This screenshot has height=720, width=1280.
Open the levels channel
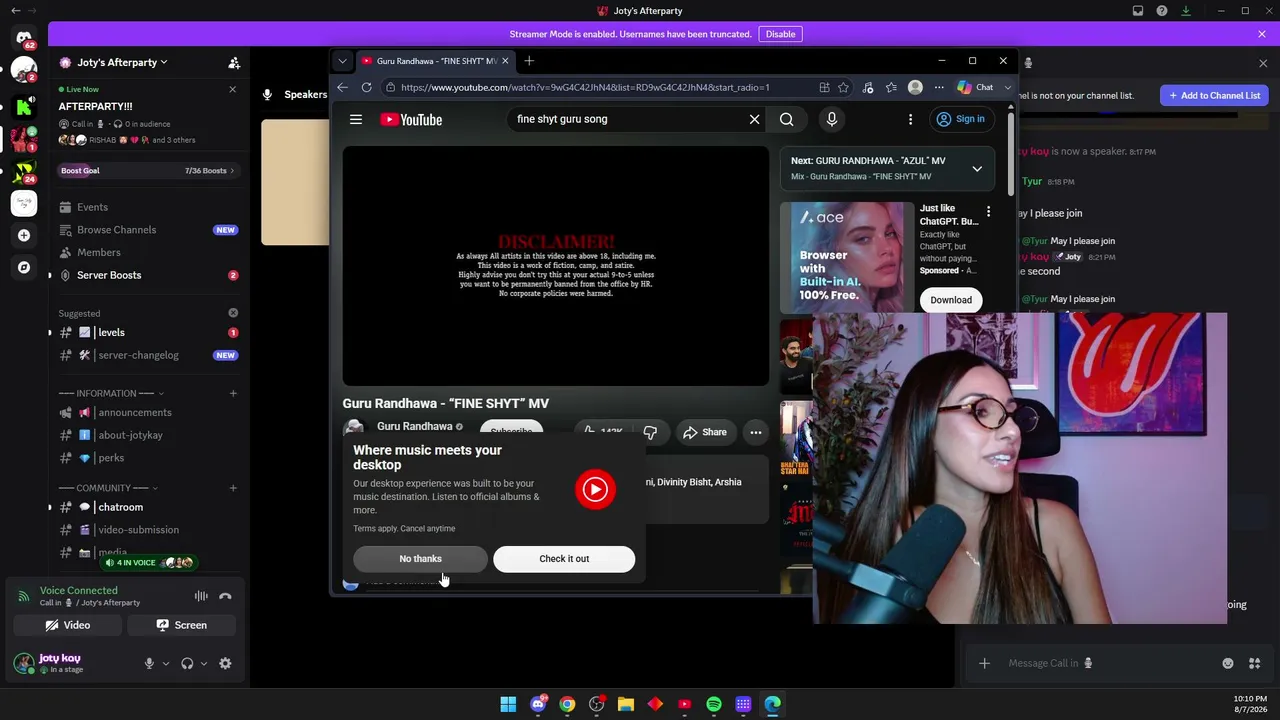click(x=148, y=332)
